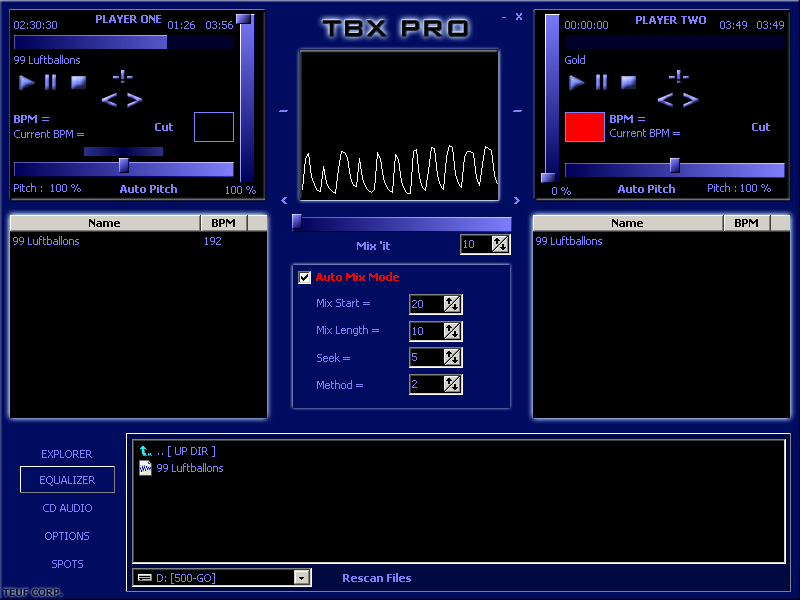Click the right arrow below the waveform display

point(517,201)
